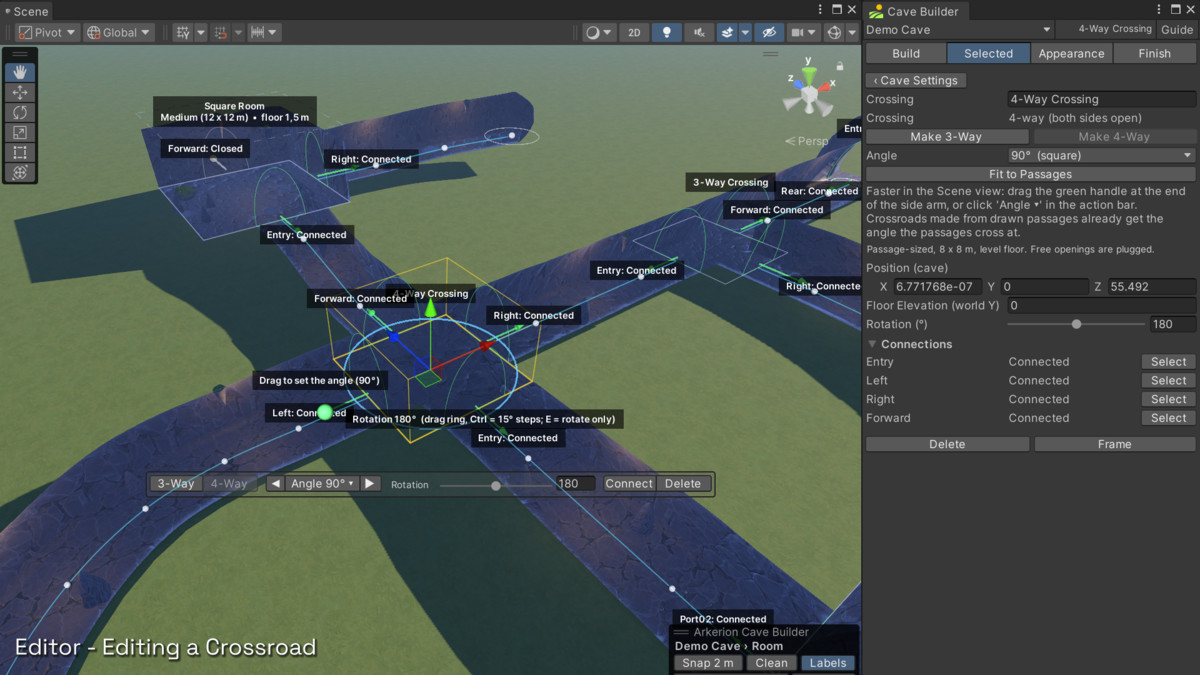The image size is (1200, 675).
Task: Select the Rect tool
Action: (x=20, y=152)
